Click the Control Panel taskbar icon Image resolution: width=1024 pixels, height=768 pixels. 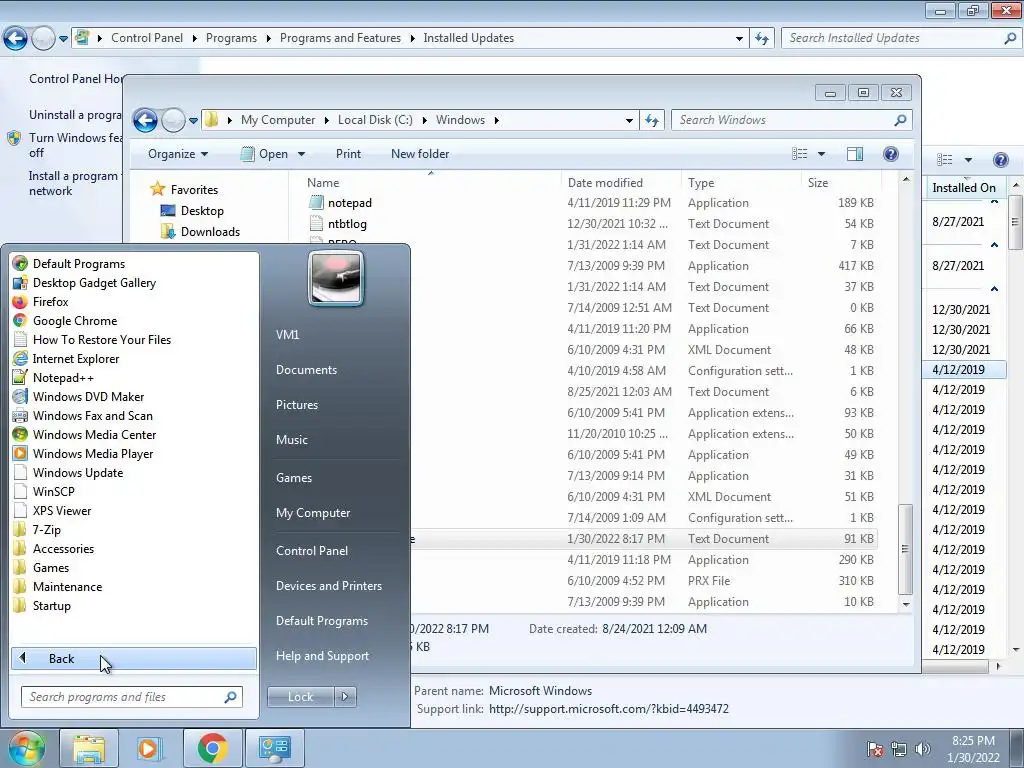[x=274, y=748]
